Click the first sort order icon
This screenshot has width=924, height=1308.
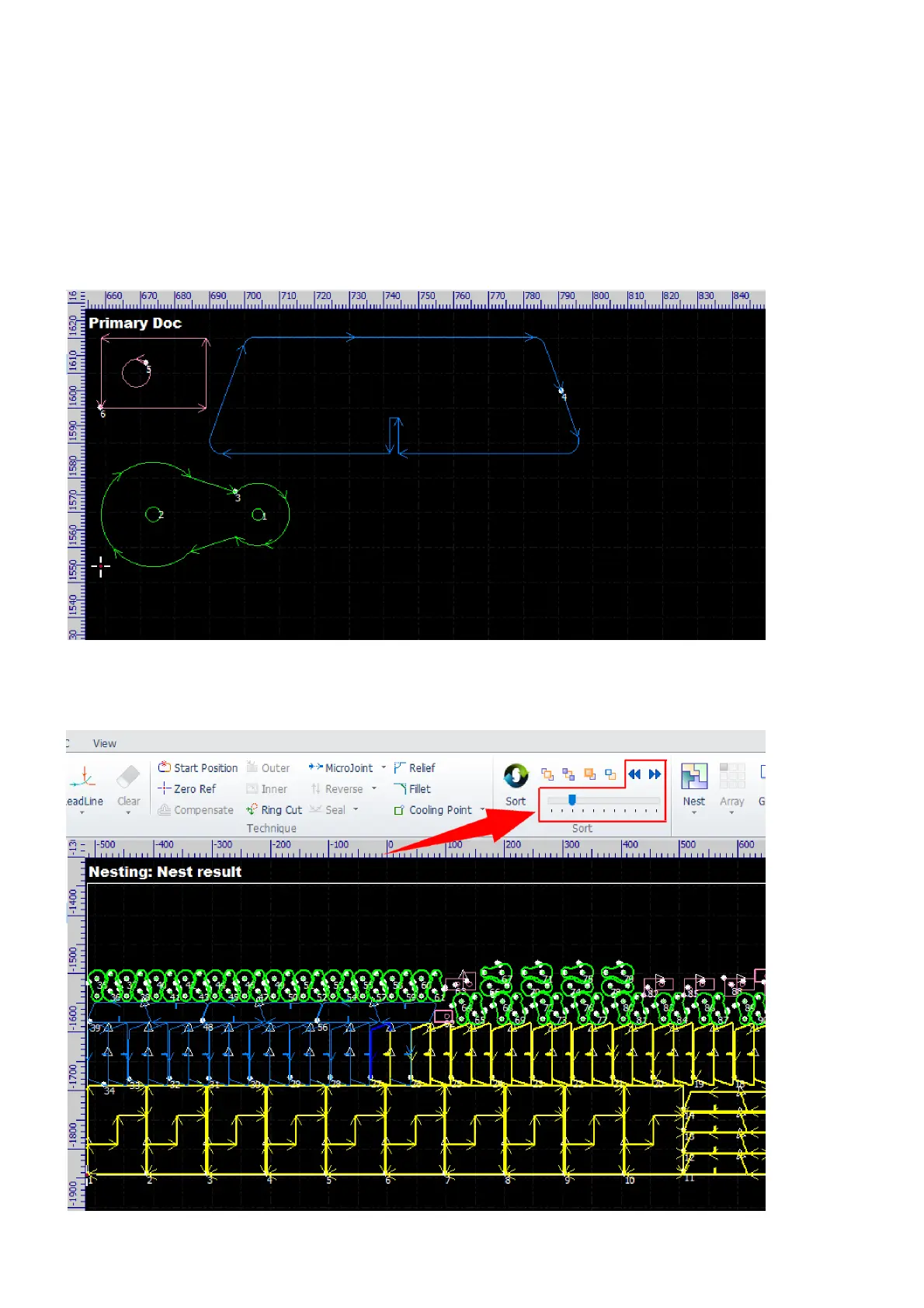click(547, 774)
